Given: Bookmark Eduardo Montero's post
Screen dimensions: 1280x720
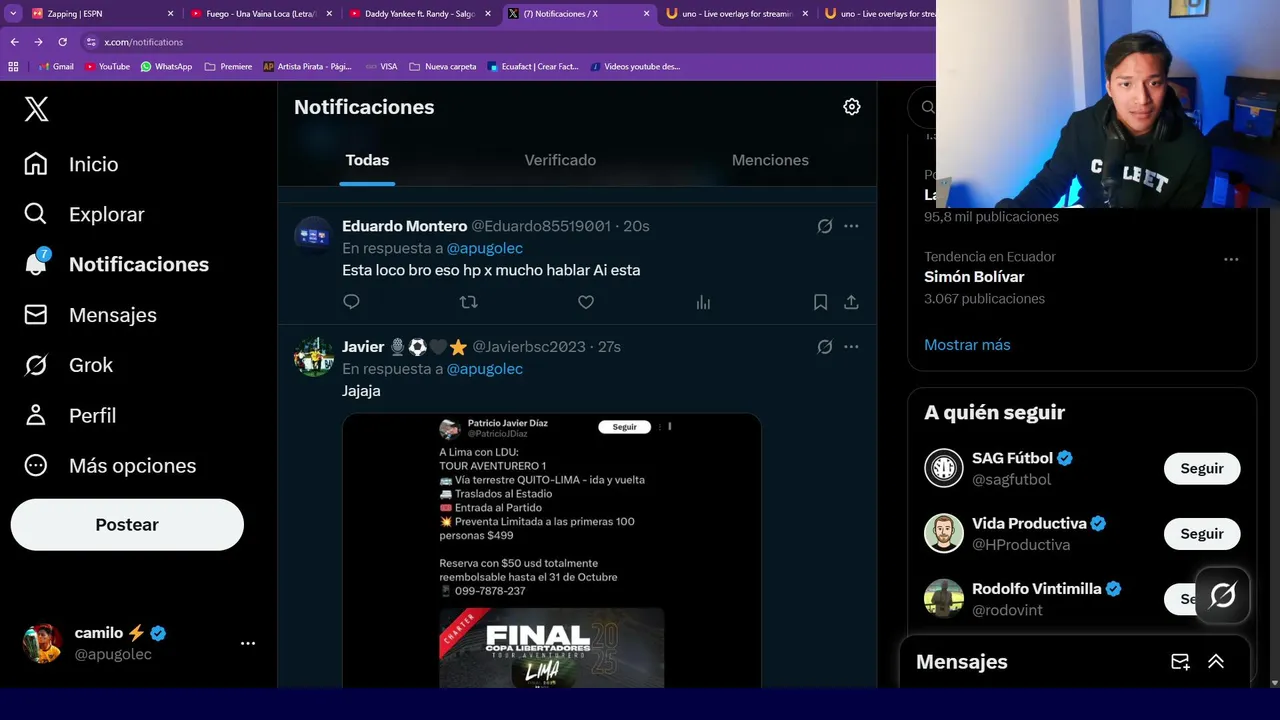Looking at the screenshot, I should (x=820, y=302).
